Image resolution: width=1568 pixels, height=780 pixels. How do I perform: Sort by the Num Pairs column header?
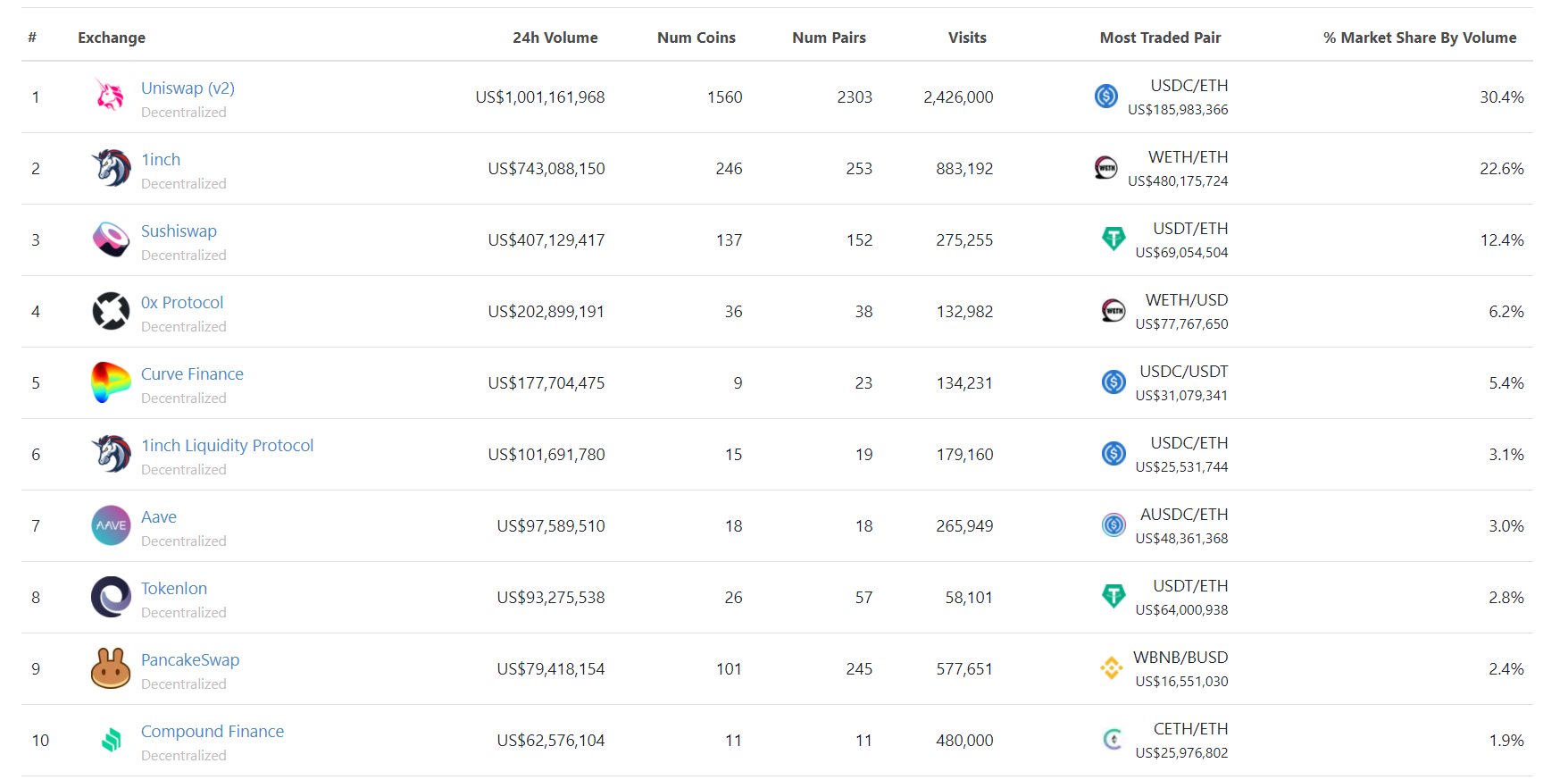point(829,38)
